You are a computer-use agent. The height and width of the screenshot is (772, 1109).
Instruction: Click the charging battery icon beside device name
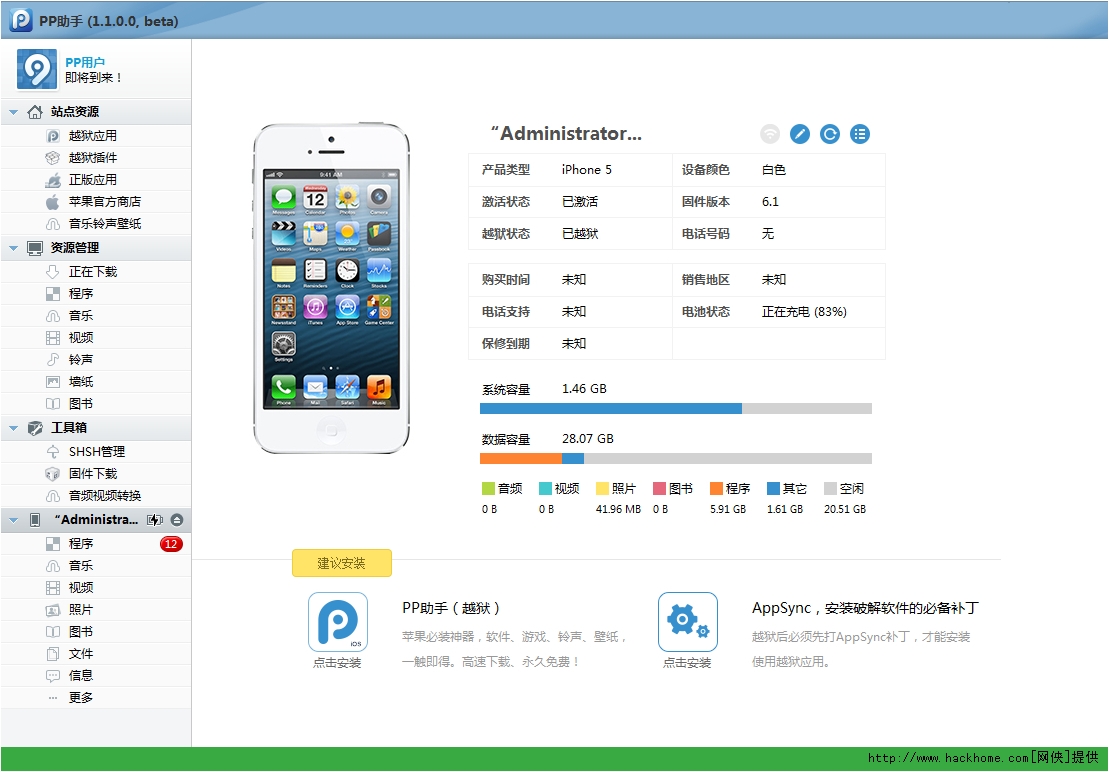(155, 520)
